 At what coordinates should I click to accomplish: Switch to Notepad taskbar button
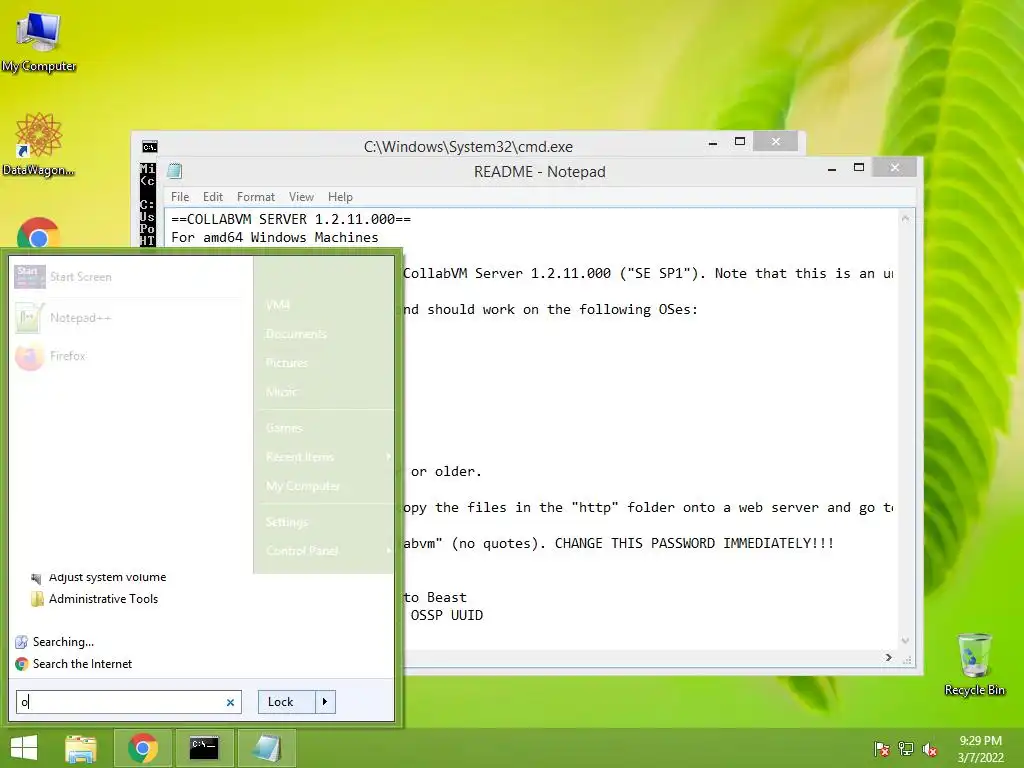[x=266, y=748]
